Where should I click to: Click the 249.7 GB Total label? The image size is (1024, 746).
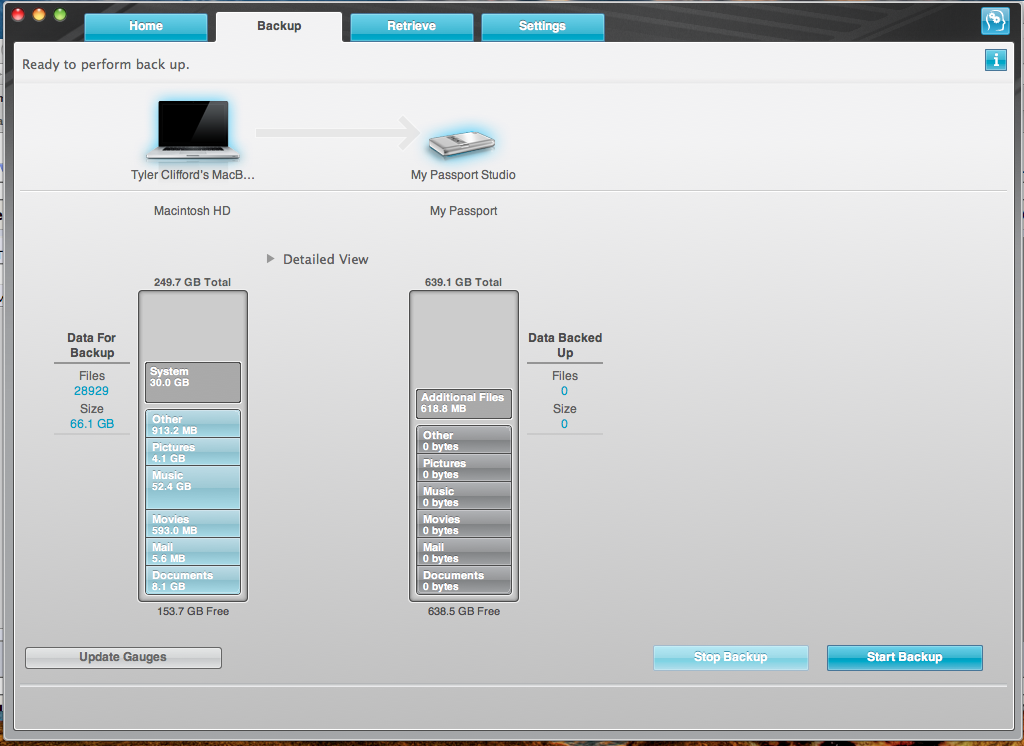[x=193, y=282]
